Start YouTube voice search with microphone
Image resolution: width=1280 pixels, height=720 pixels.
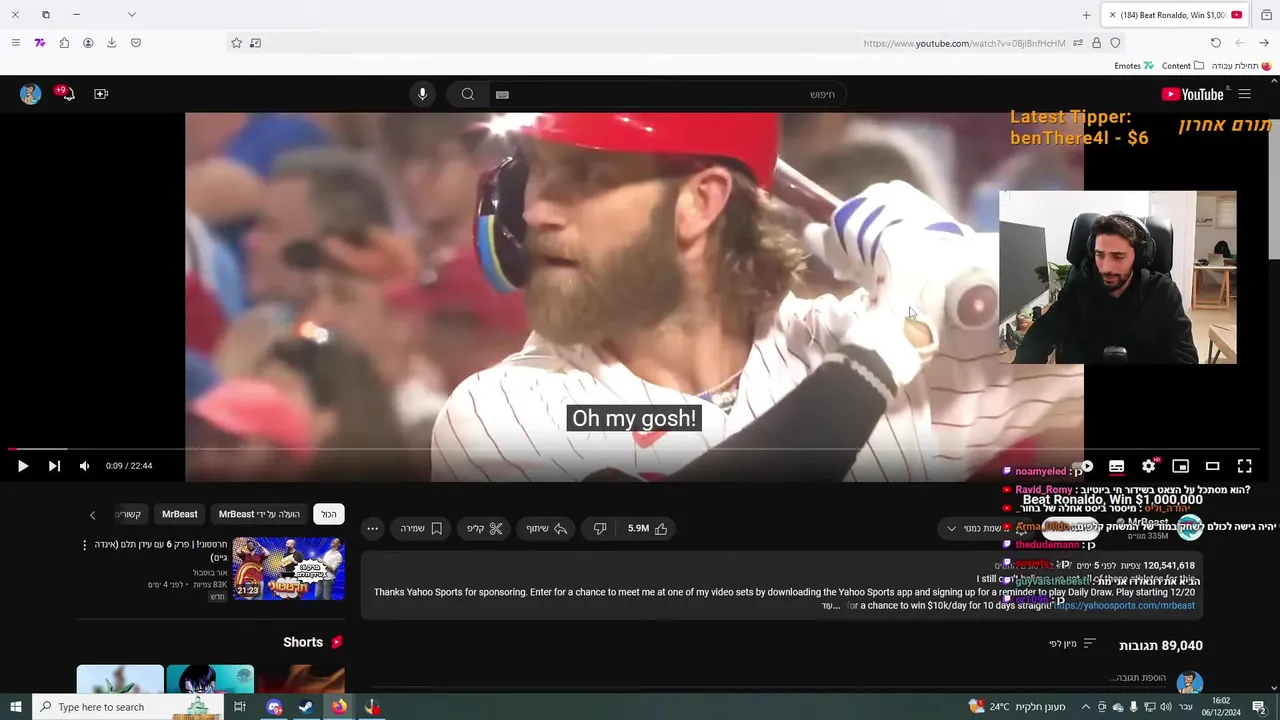[x=422, y=94]
